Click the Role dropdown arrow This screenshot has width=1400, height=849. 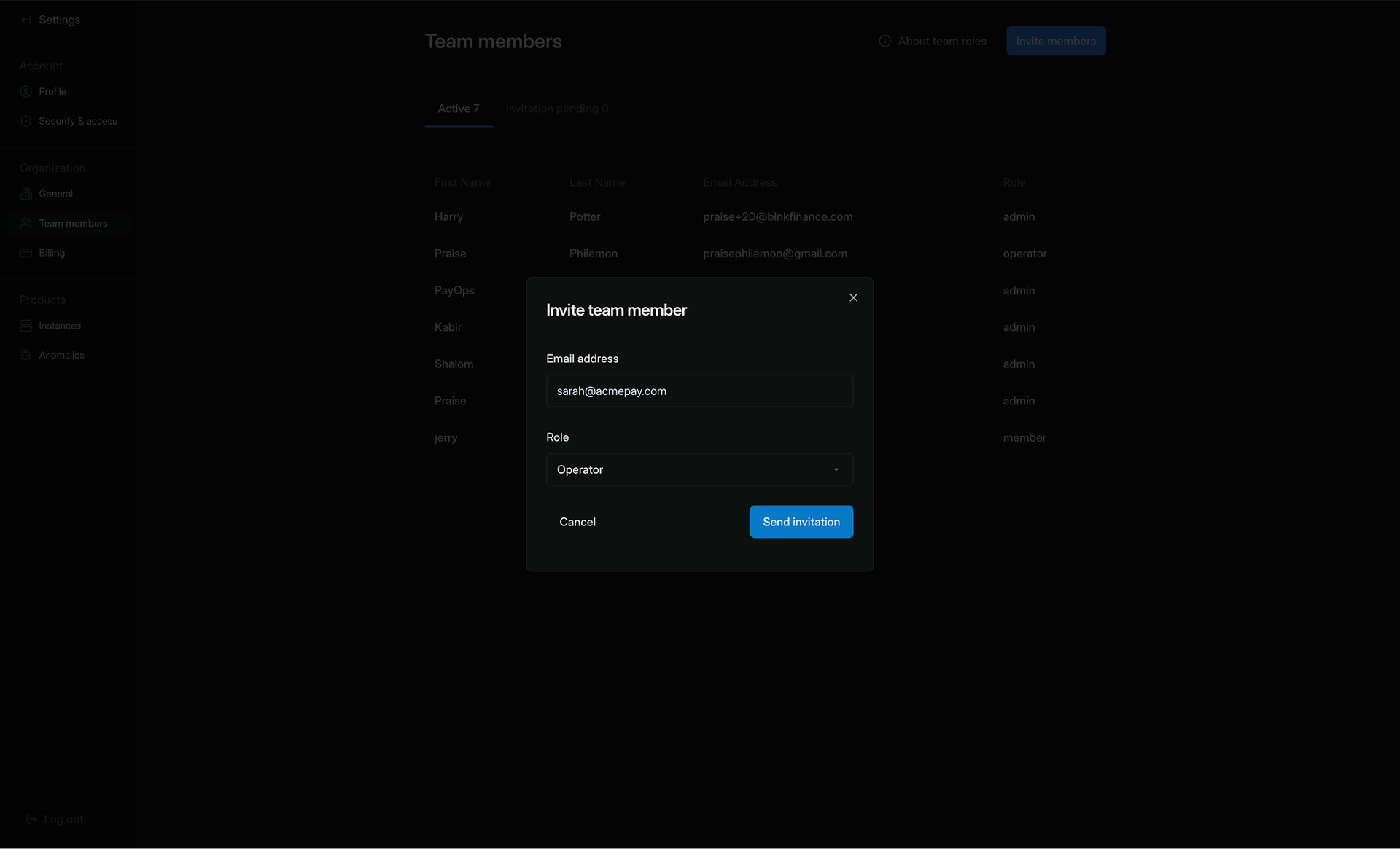(x=836, y=470)
